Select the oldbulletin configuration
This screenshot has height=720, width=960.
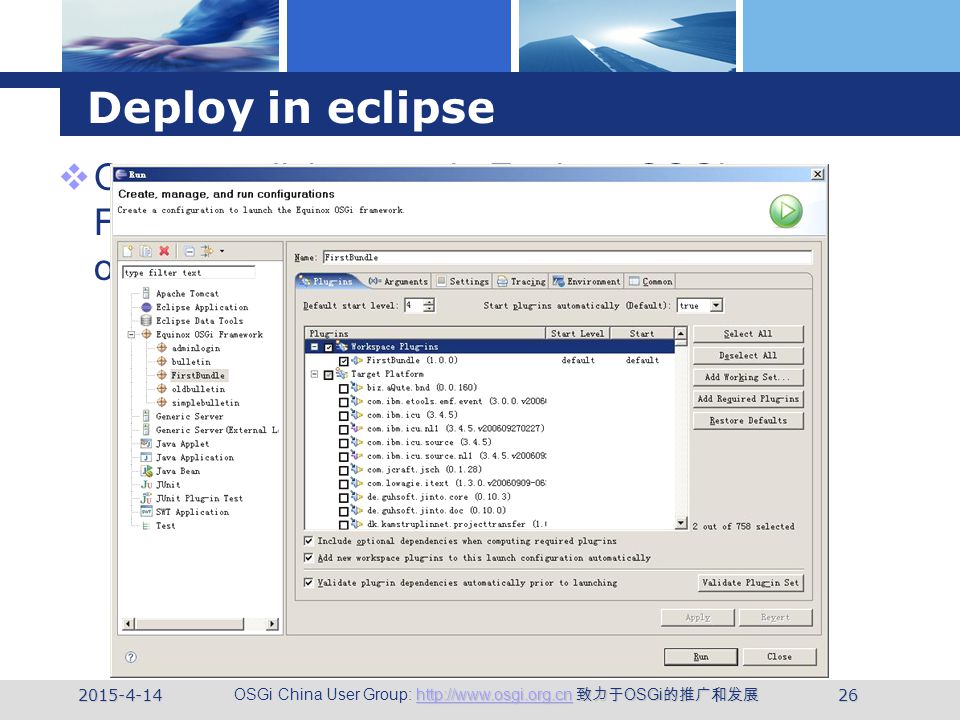coord(198,389)
